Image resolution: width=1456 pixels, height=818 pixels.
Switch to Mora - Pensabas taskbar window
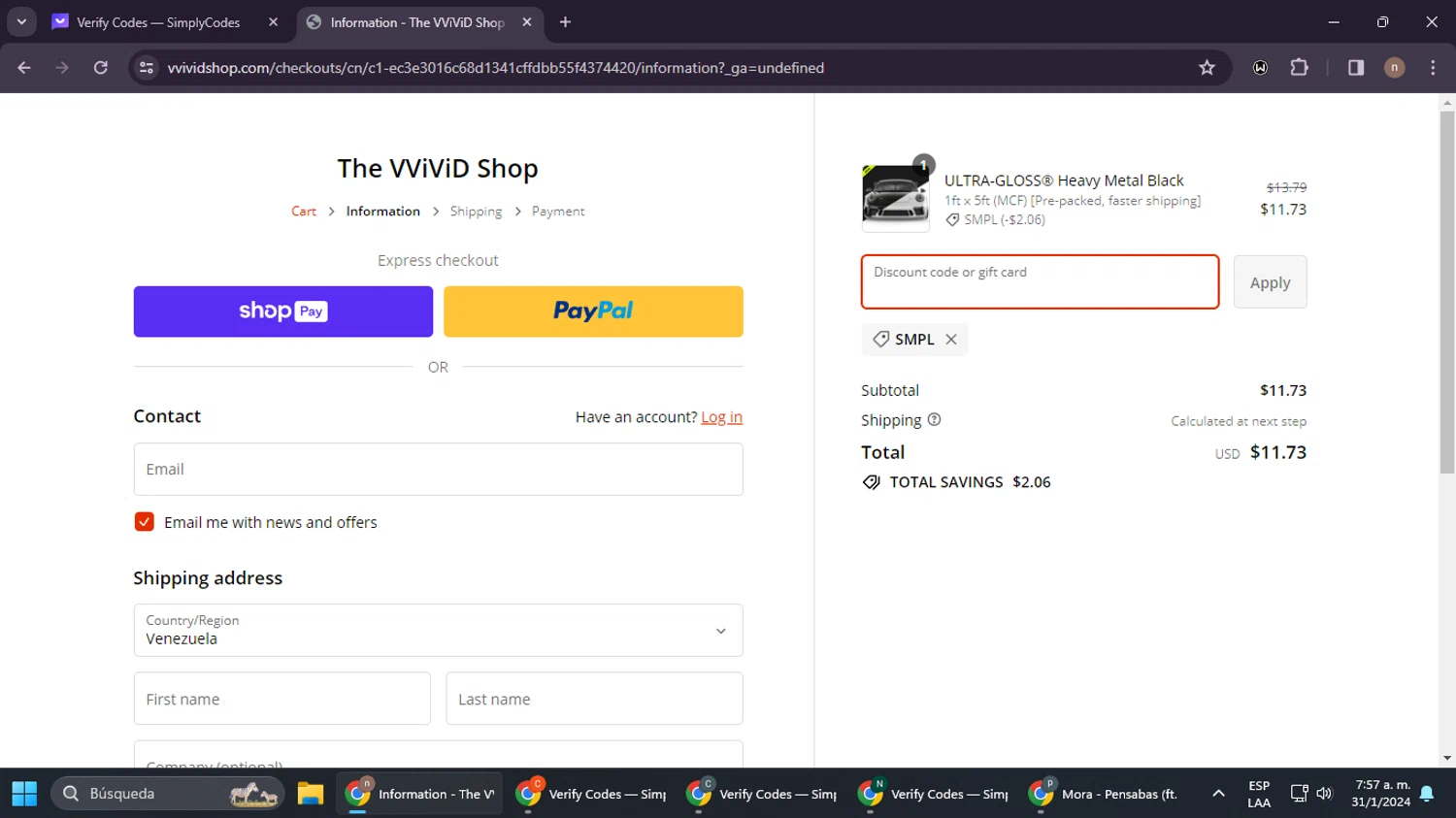point(1105,794)
